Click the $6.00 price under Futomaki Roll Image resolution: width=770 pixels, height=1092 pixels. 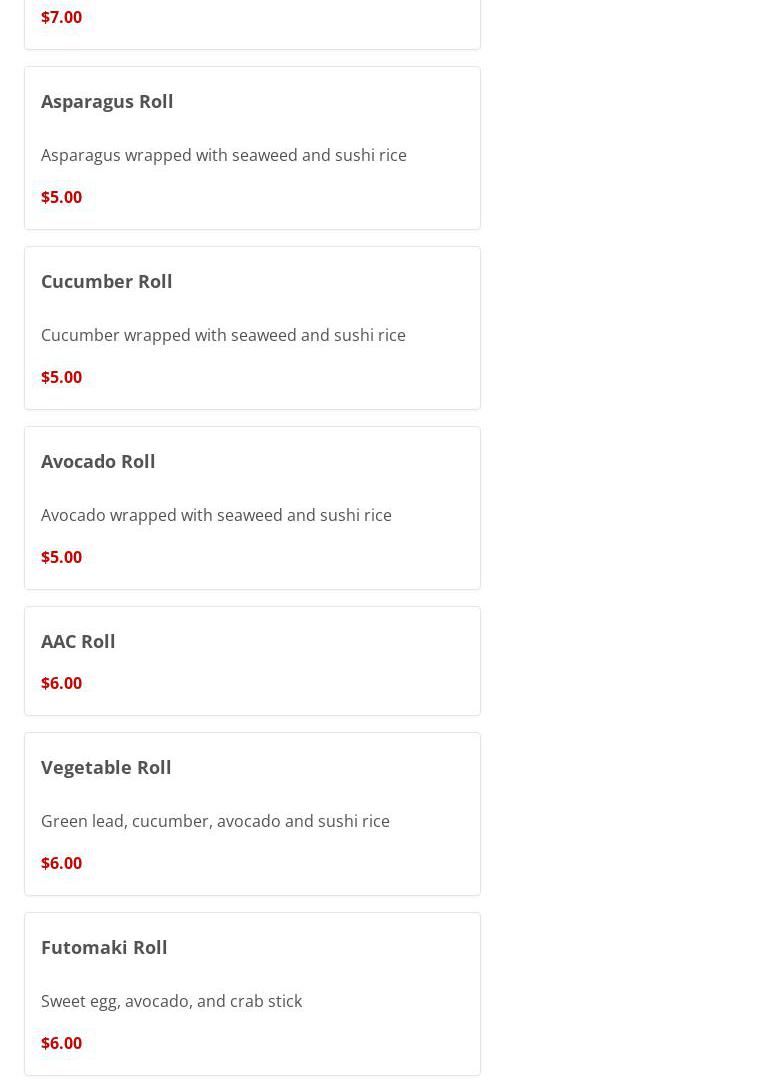point(61,1043)
